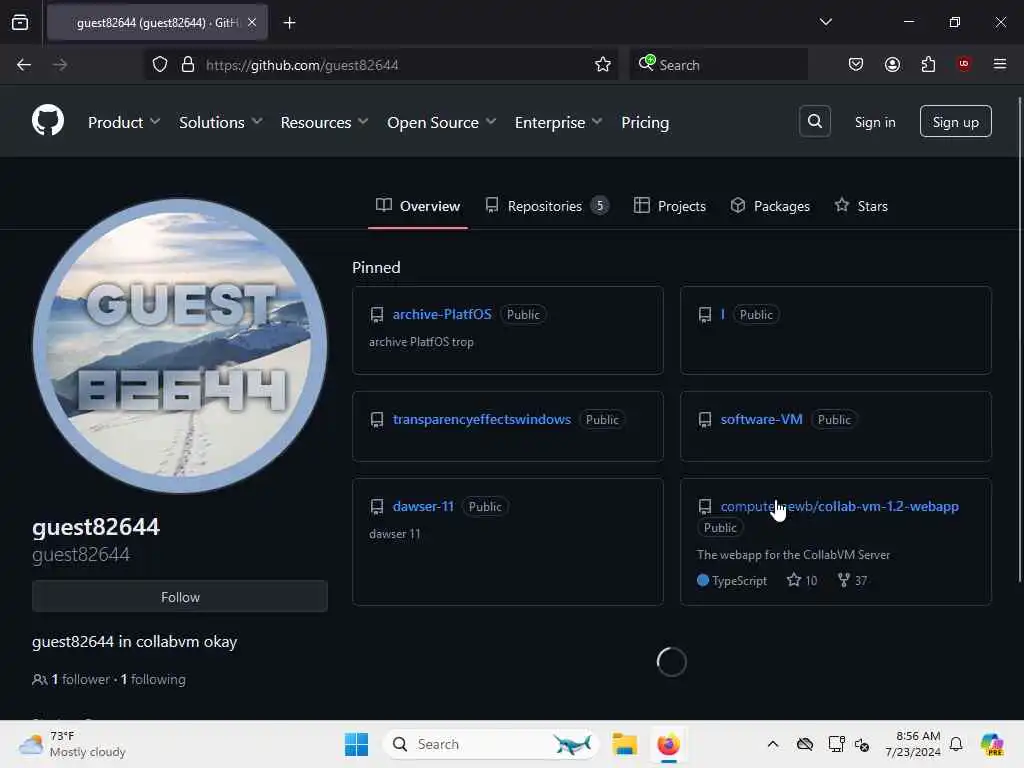This screenshot has height=768, width=1024.
Task: Click the Sign up button
Action: pos(955,121)
